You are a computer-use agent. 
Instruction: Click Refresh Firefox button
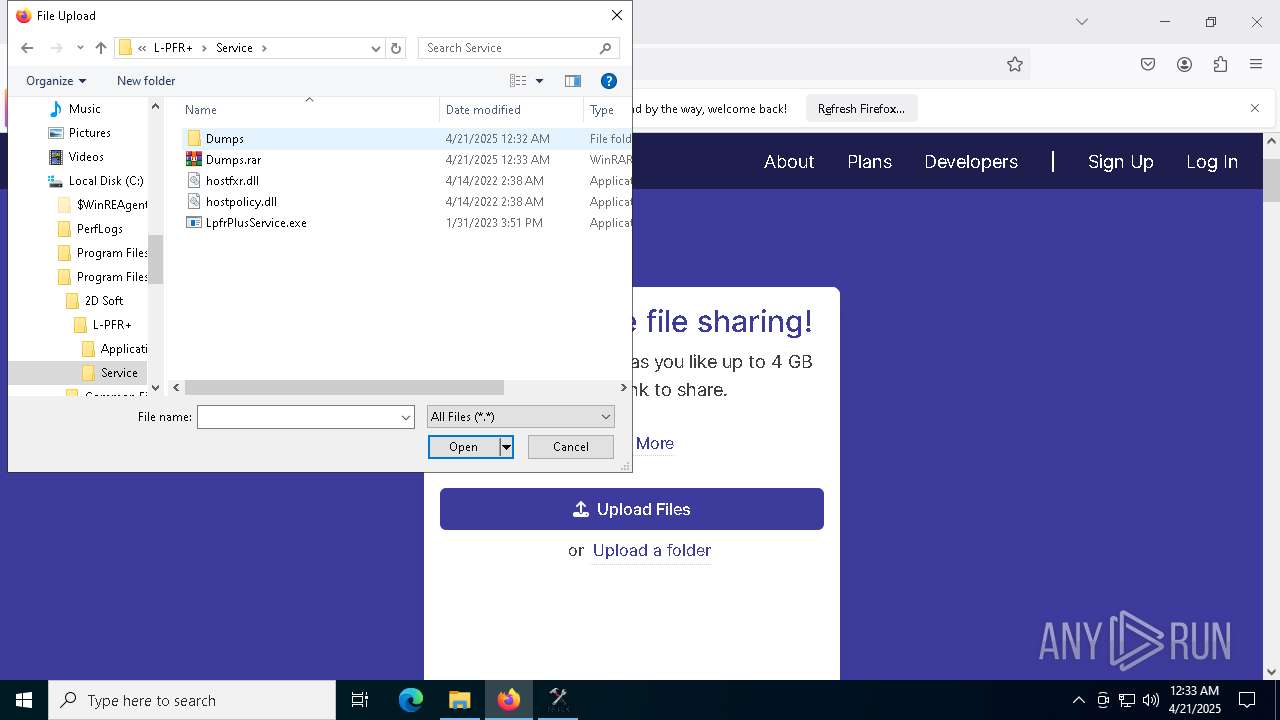861,109
